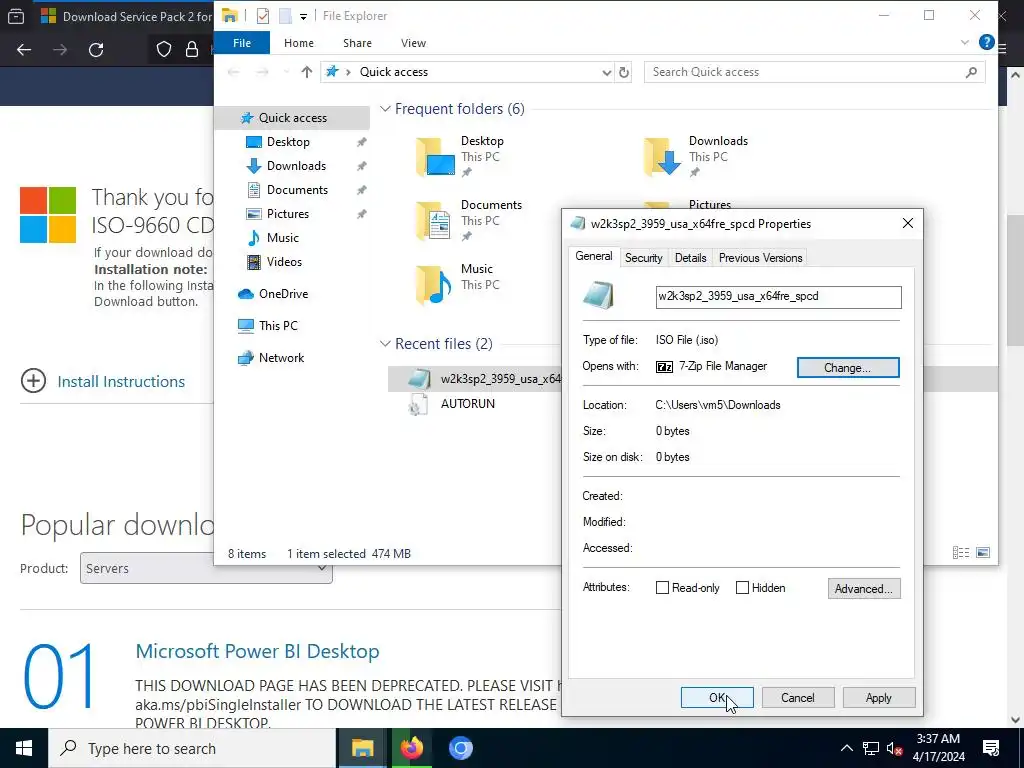The width and height of the screenshot is (1024, 768).
Task: Click the taskbar search box
Action: click(192, 748)
